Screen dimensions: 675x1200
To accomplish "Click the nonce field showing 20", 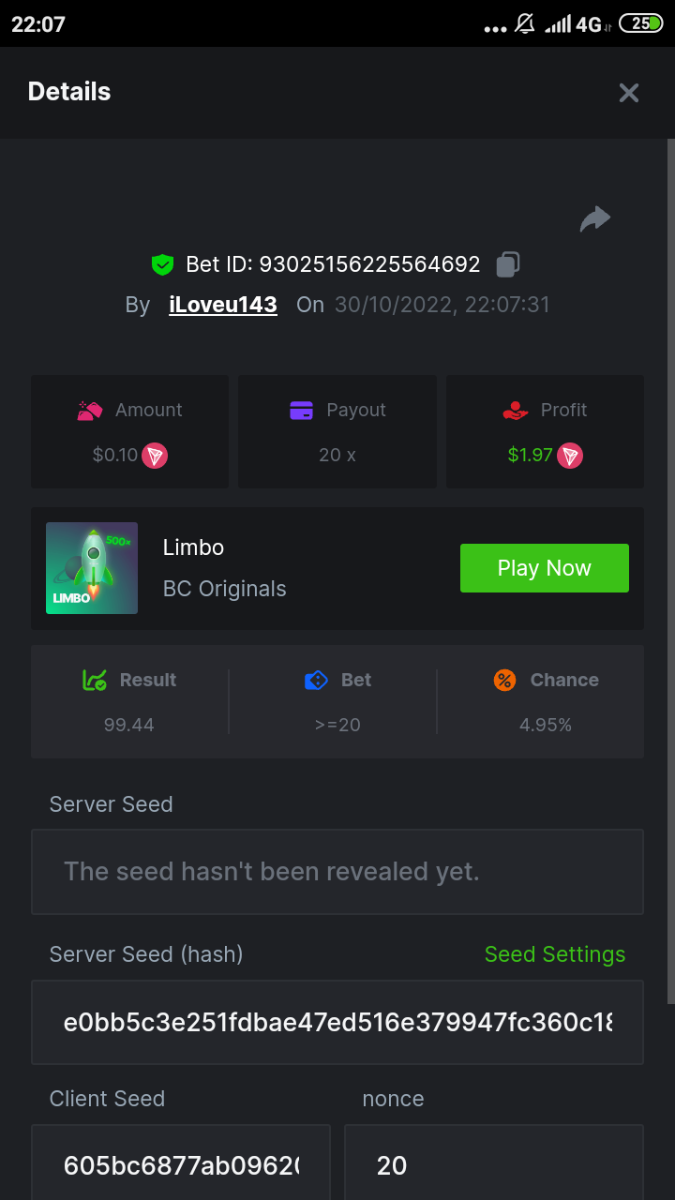I will click(494, 1164).
